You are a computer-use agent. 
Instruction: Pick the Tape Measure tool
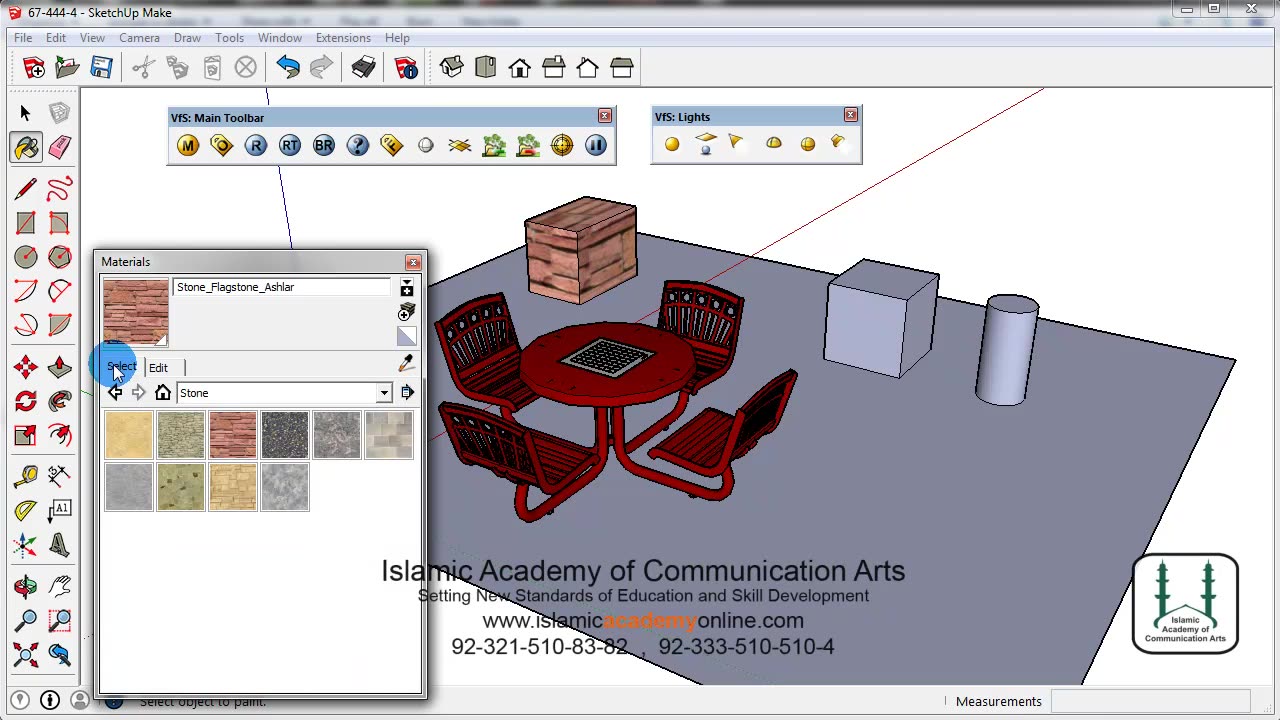26,475
